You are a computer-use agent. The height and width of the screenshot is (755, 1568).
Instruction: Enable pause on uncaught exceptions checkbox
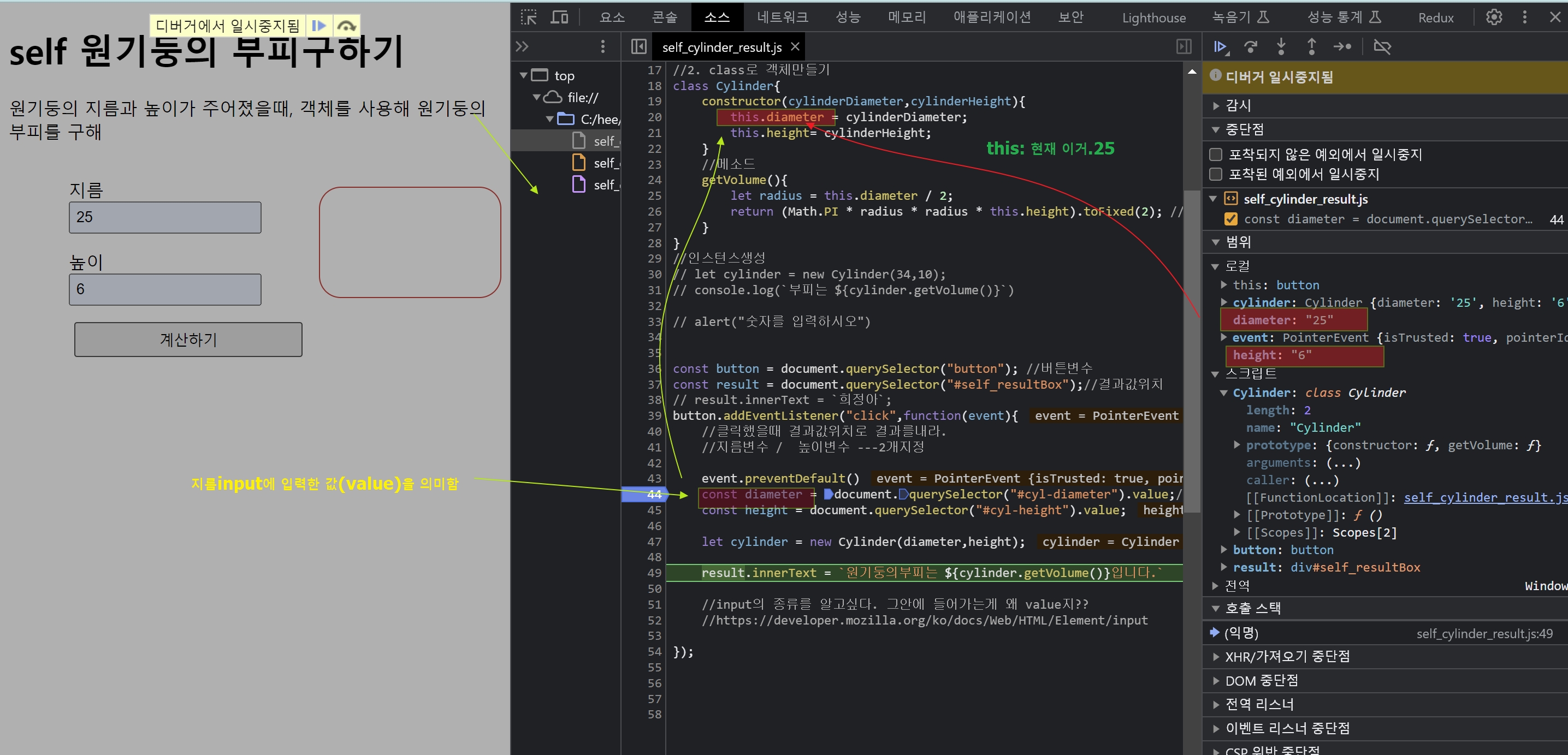(1216, 154)
